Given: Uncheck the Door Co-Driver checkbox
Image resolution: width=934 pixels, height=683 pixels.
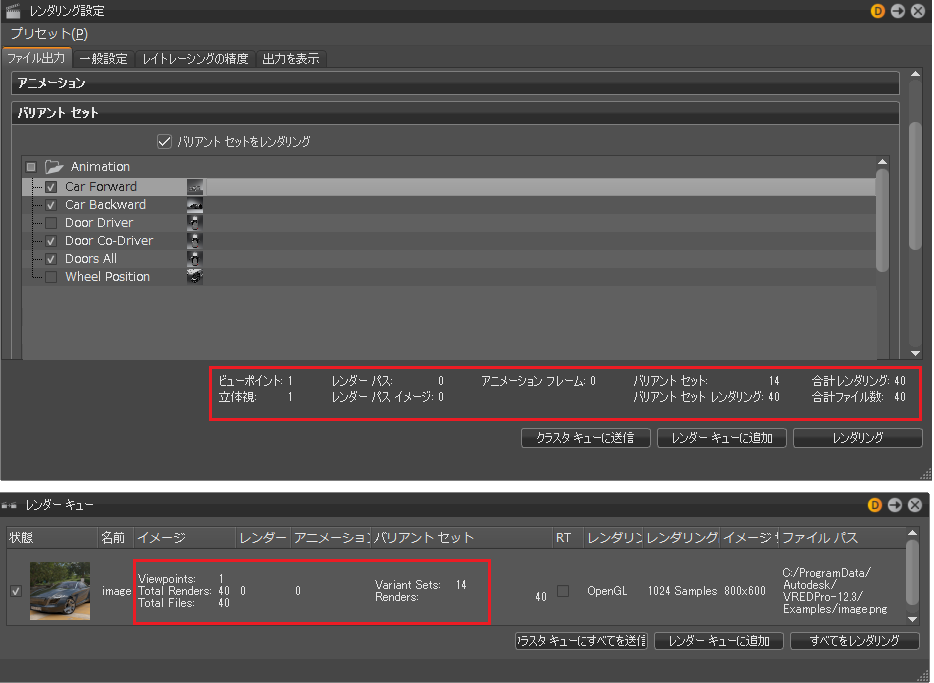Looking at the screenshot, I should point(51,241).
